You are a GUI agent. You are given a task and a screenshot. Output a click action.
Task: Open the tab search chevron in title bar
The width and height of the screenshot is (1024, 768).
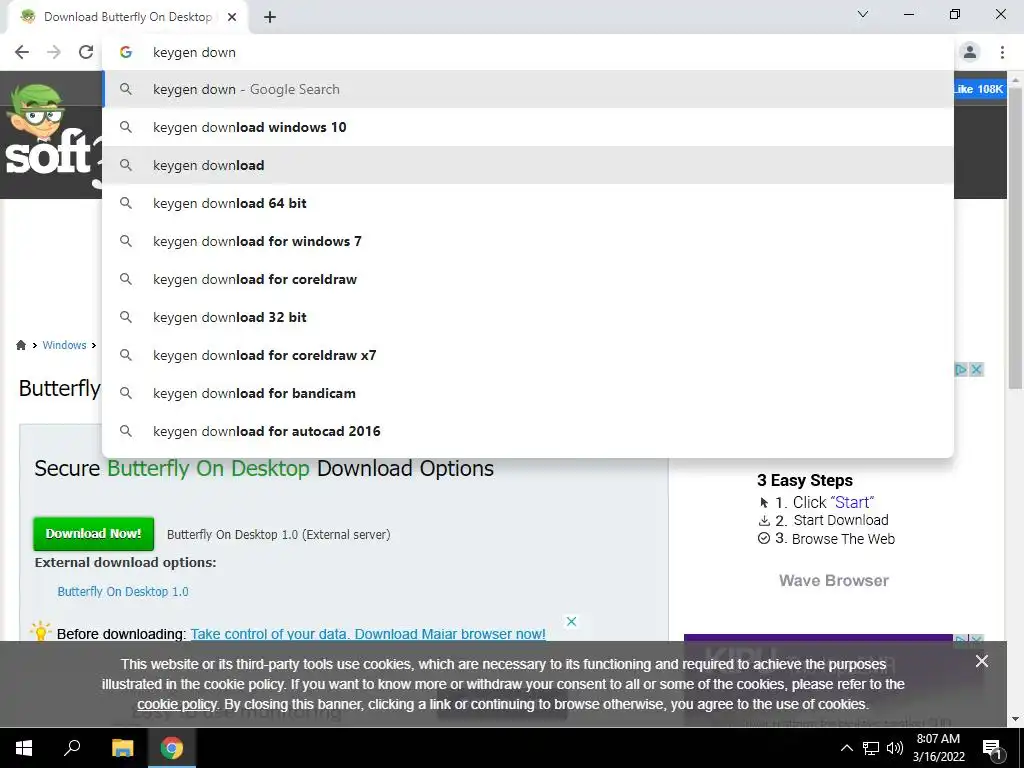pos(863,14)
